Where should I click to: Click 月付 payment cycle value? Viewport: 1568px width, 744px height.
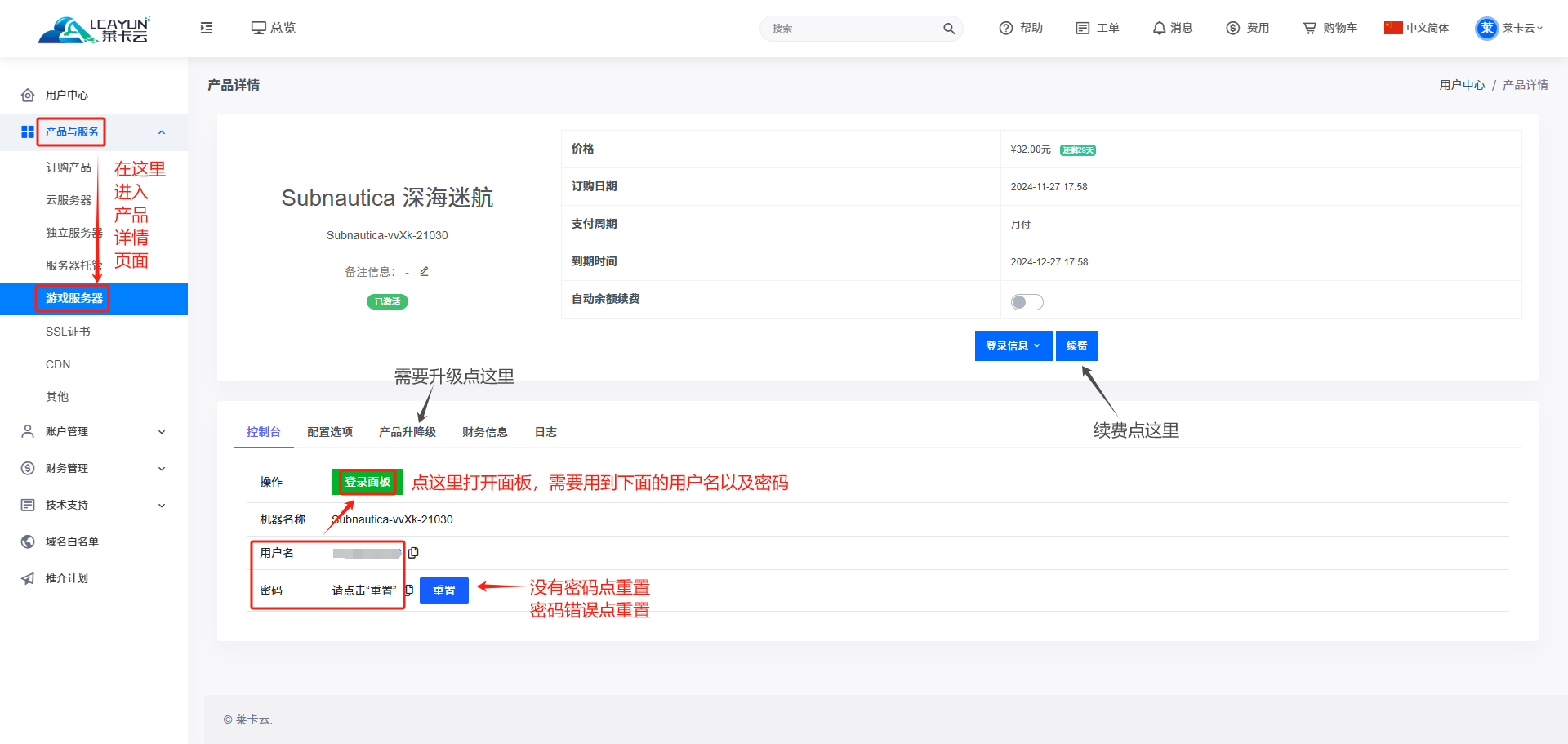1021,225
